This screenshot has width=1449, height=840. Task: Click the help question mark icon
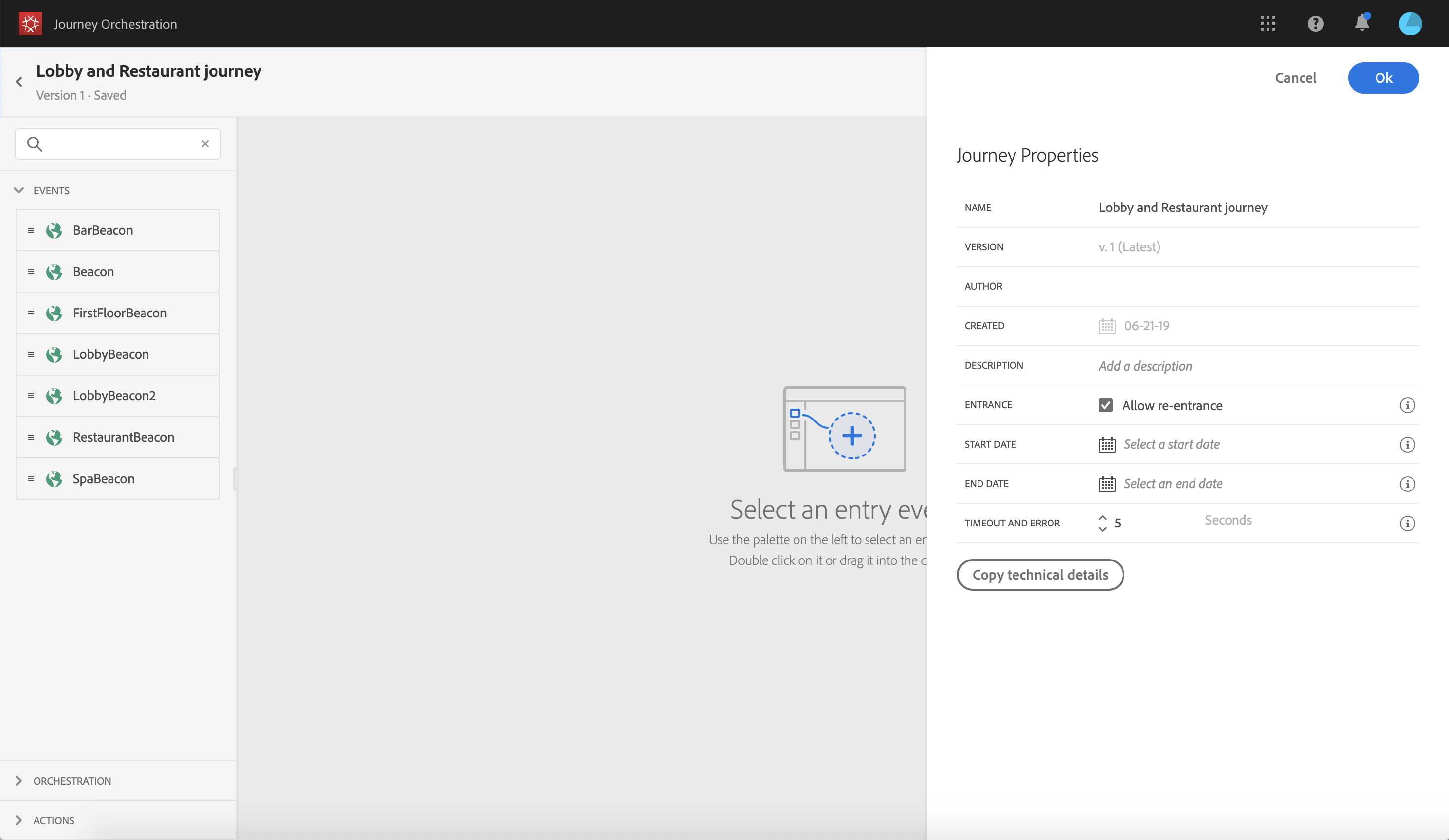coord(1315,24)
